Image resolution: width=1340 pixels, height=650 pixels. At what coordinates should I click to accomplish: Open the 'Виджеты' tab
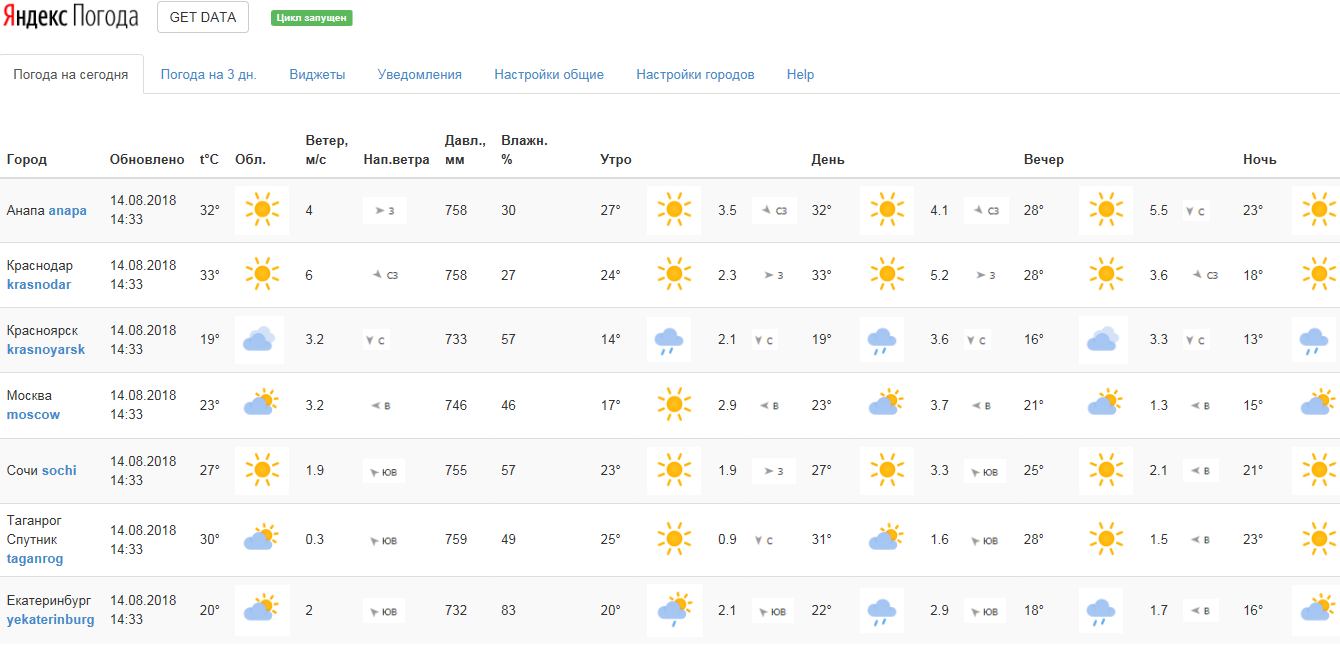317,74
